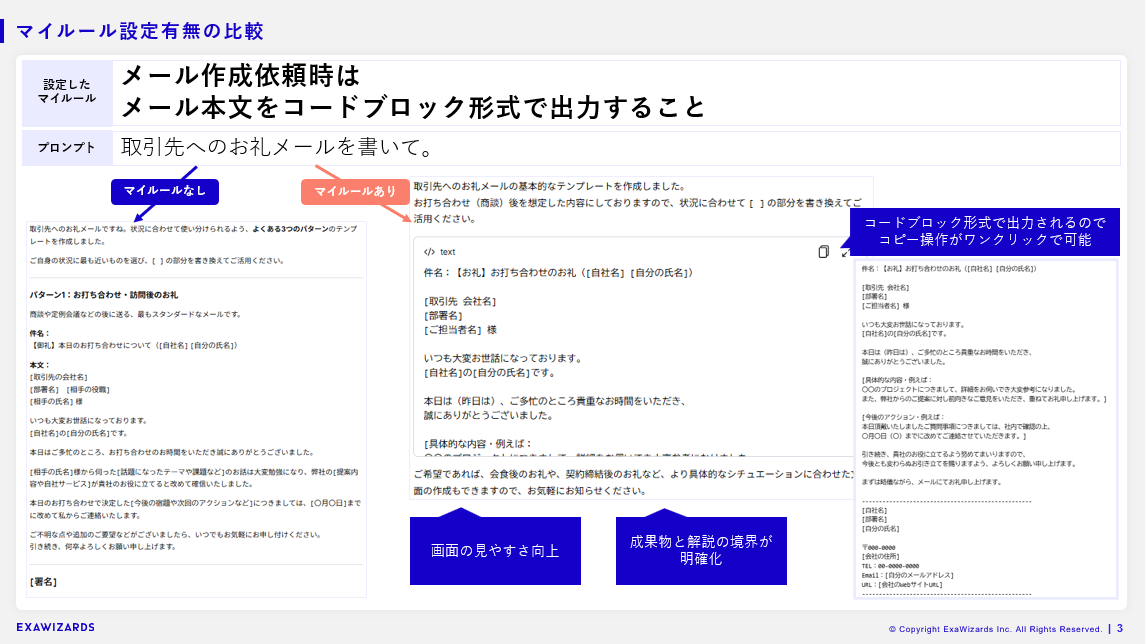Click the rule text "メール本文をコードブロック形式で出力すること"
1145x644 pixels.
[x=413, y=108]
